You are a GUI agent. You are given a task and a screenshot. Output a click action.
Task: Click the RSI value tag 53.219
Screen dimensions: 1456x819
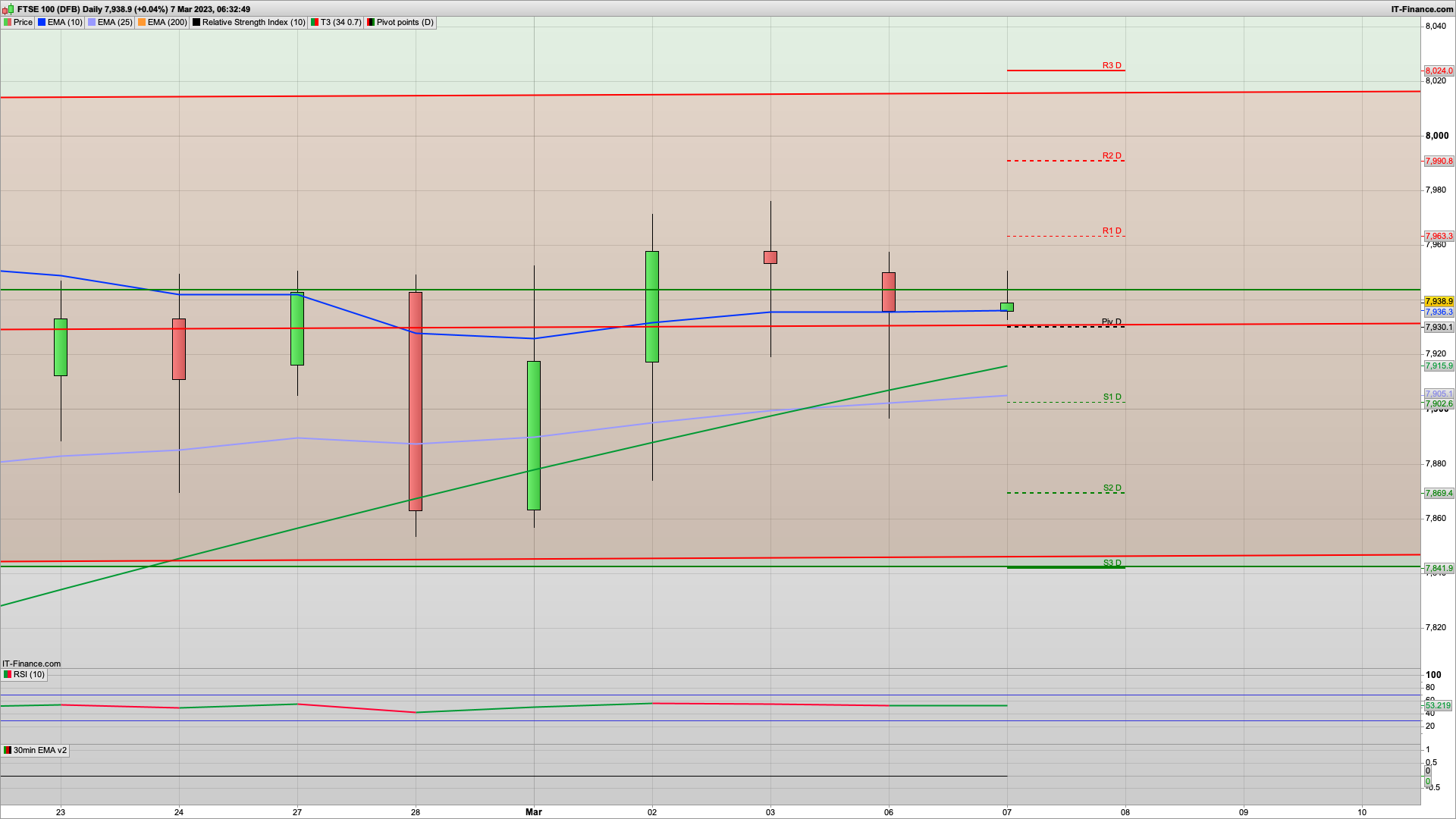tap(1438, 705)
